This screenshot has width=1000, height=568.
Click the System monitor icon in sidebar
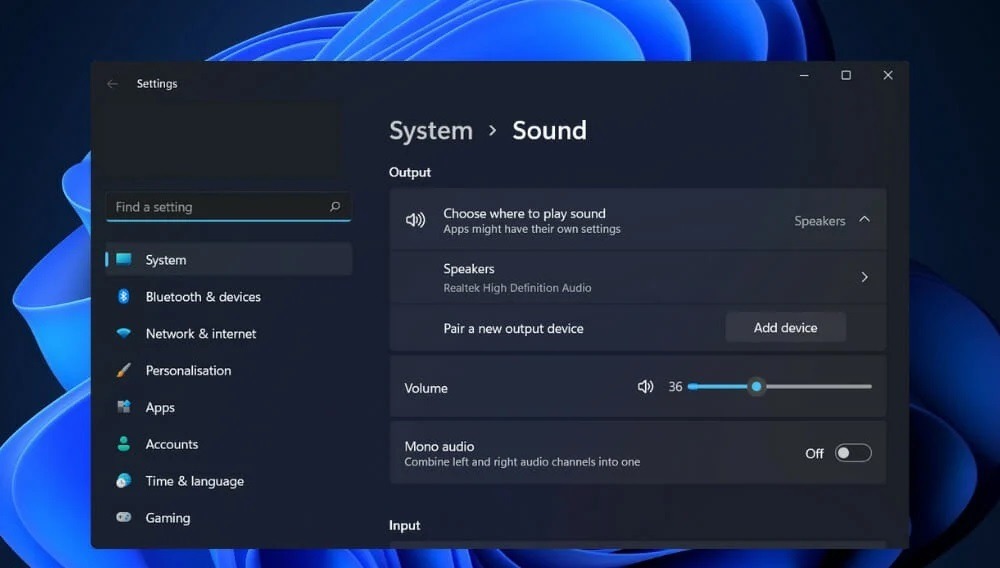point(124,259)
